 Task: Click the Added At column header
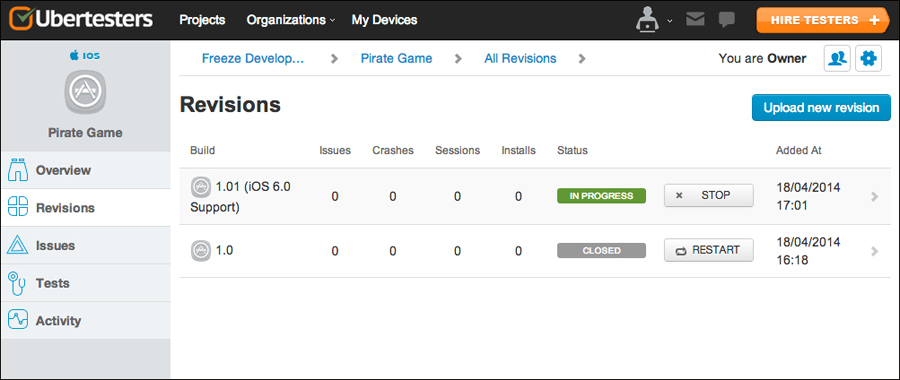pyautogui.click(x=798, y=150)
